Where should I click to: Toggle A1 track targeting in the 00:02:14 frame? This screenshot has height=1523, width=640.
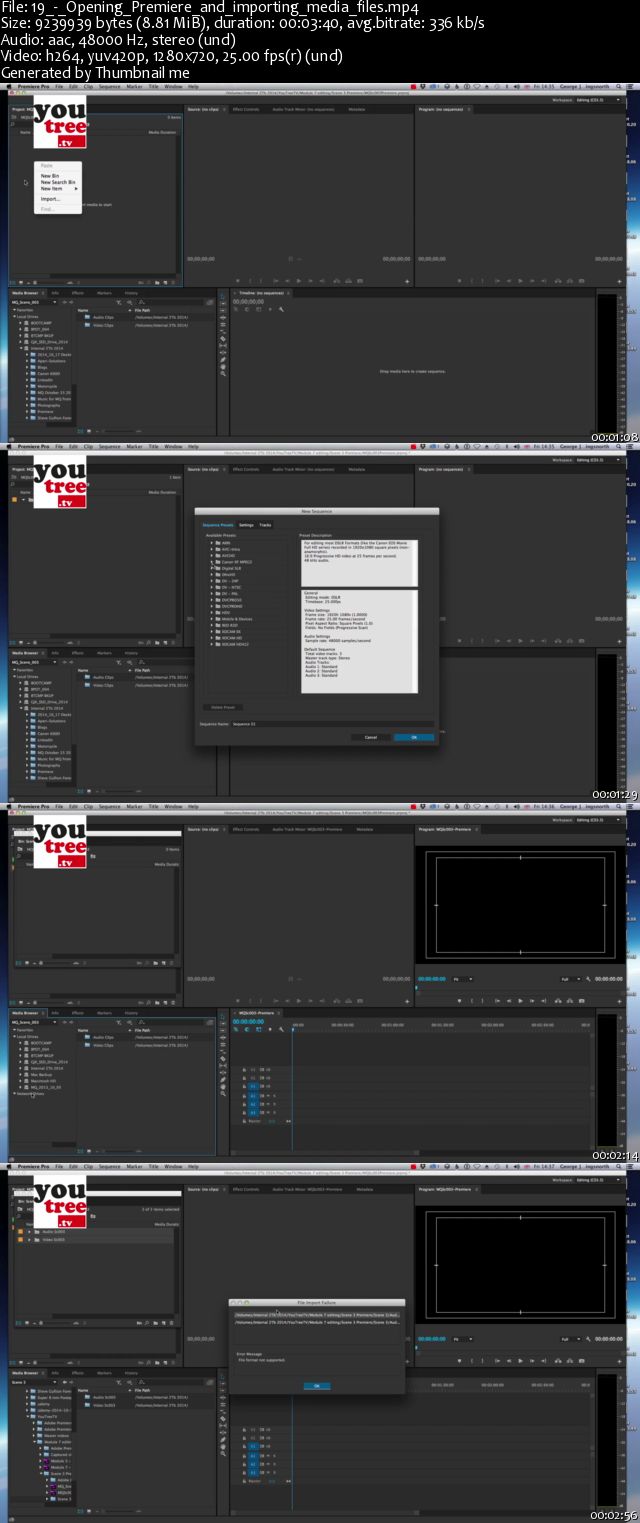(253, 1095)
